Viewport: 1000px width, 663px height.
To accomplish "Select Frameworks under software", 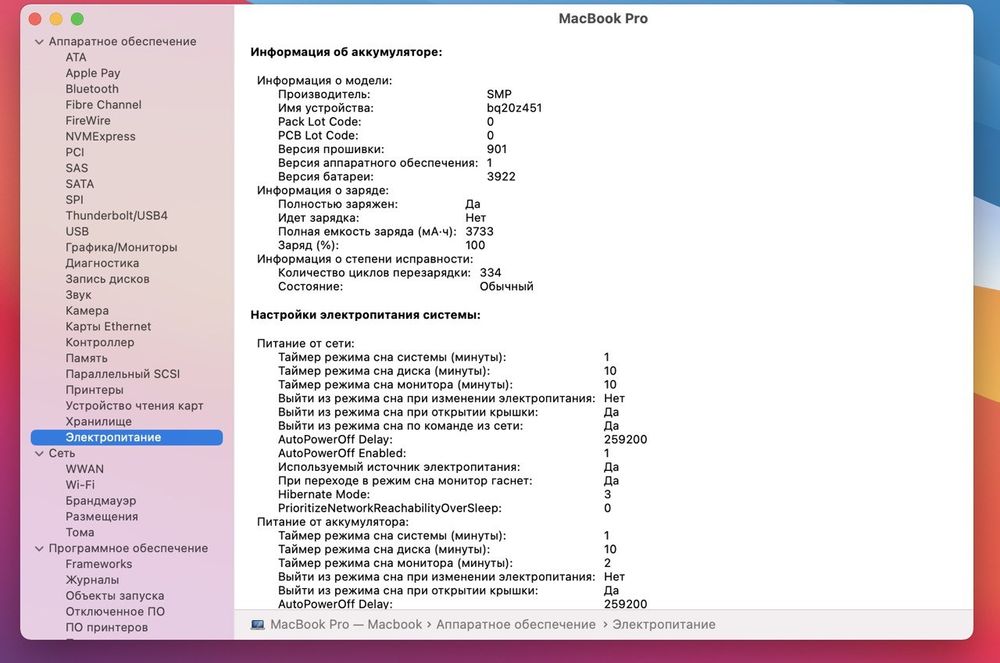I will point(99,564).
